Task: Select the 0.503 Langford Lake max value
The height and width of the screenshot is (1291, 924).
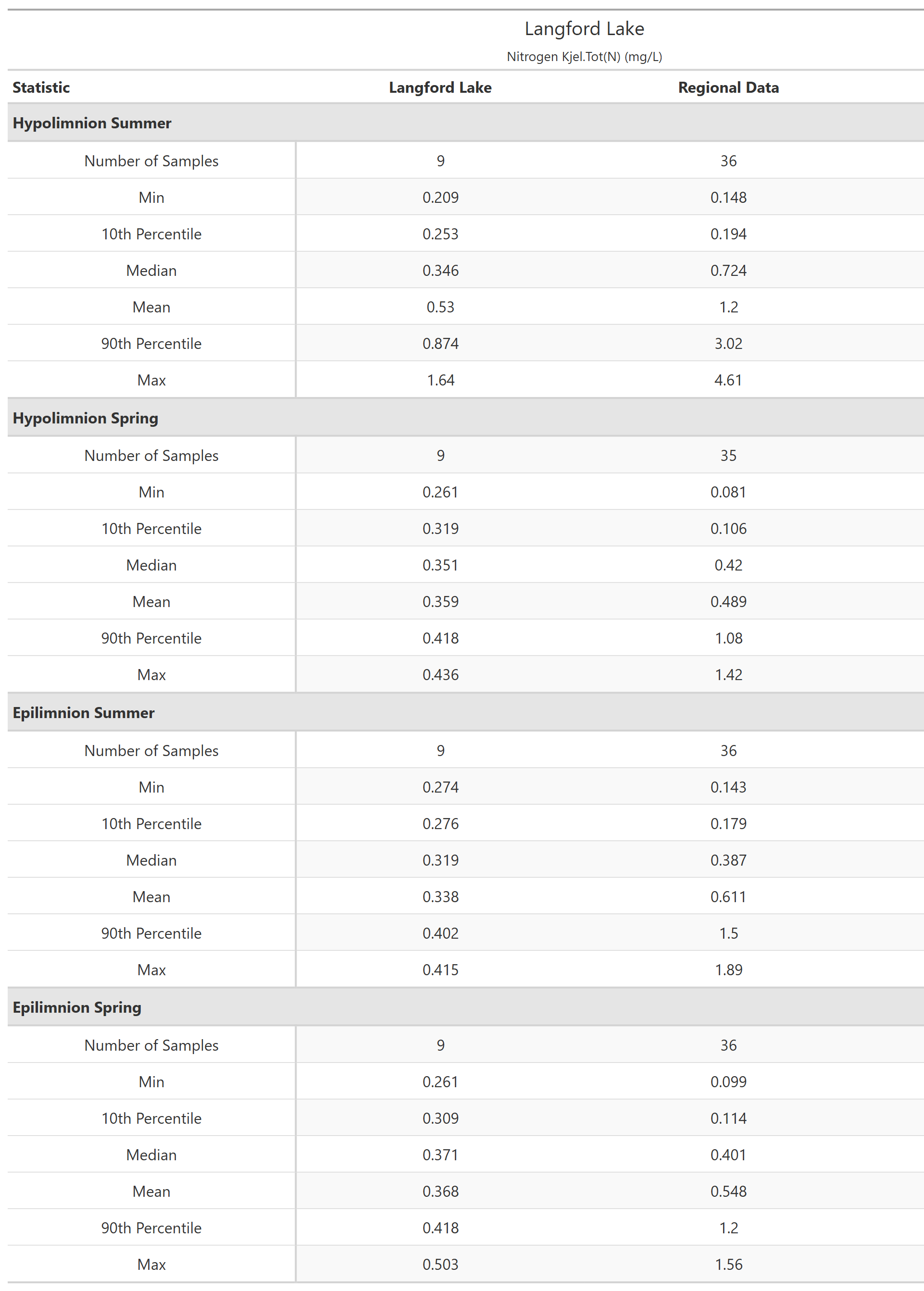Action: coord(440,1264)
